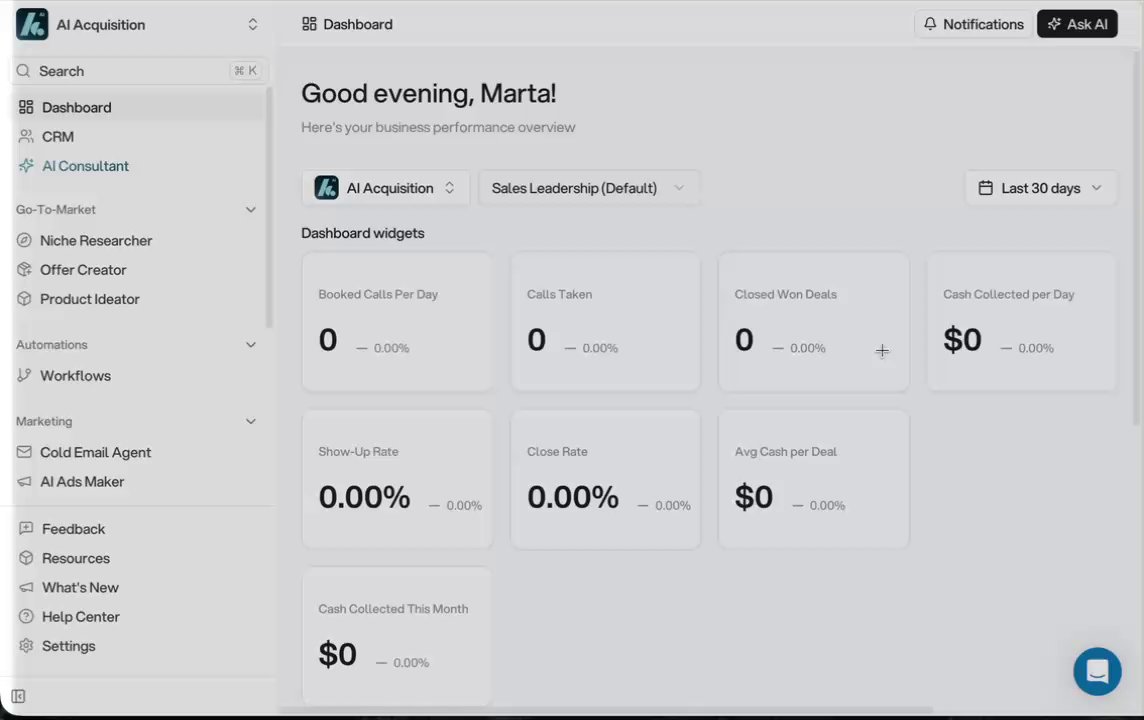Screen dimensions: 1144x720
Task: Click the Resources cube icon
Action: pyautogui.click(x=26, y=557)
